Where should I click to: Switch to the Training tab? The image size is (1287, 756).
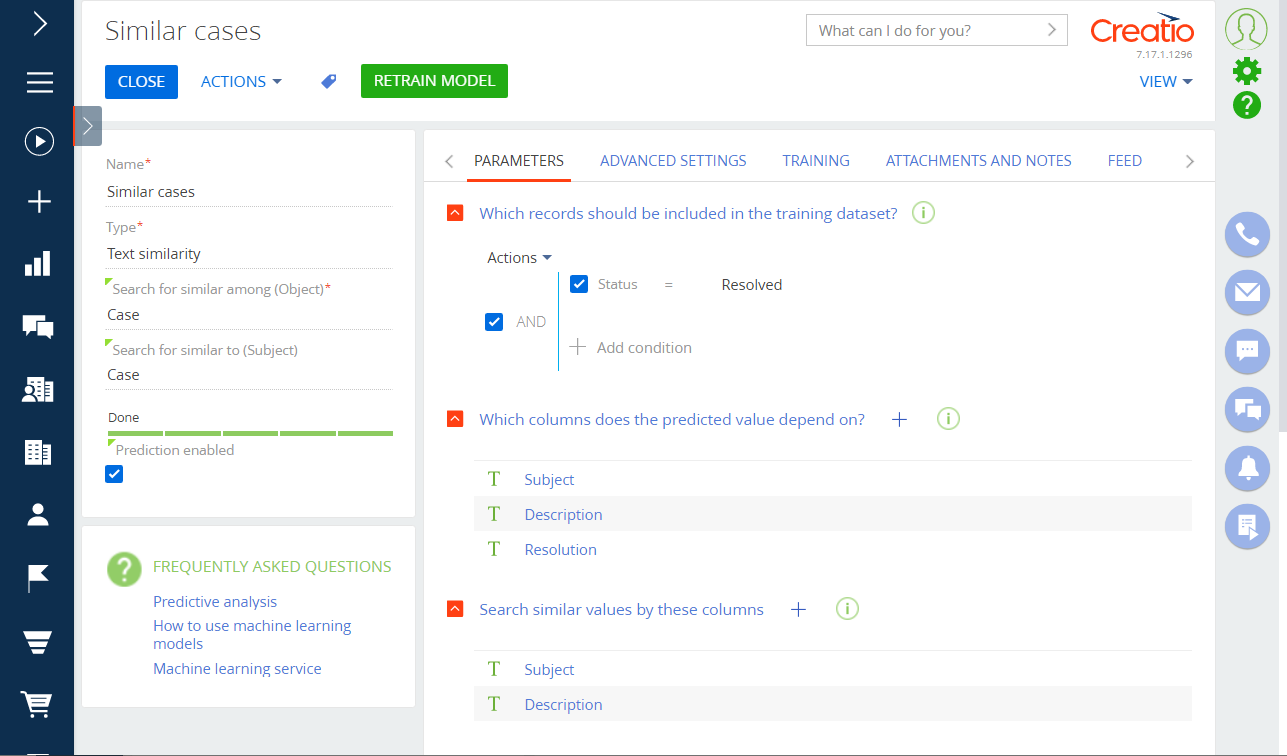tap(816, 161)
